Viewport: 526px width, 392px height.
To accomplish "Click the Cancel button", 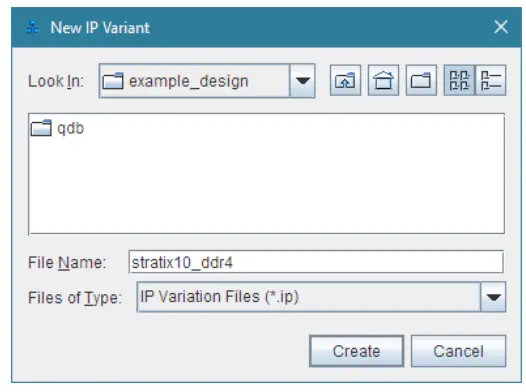I will pyautogui.click(x=458, y=351).
